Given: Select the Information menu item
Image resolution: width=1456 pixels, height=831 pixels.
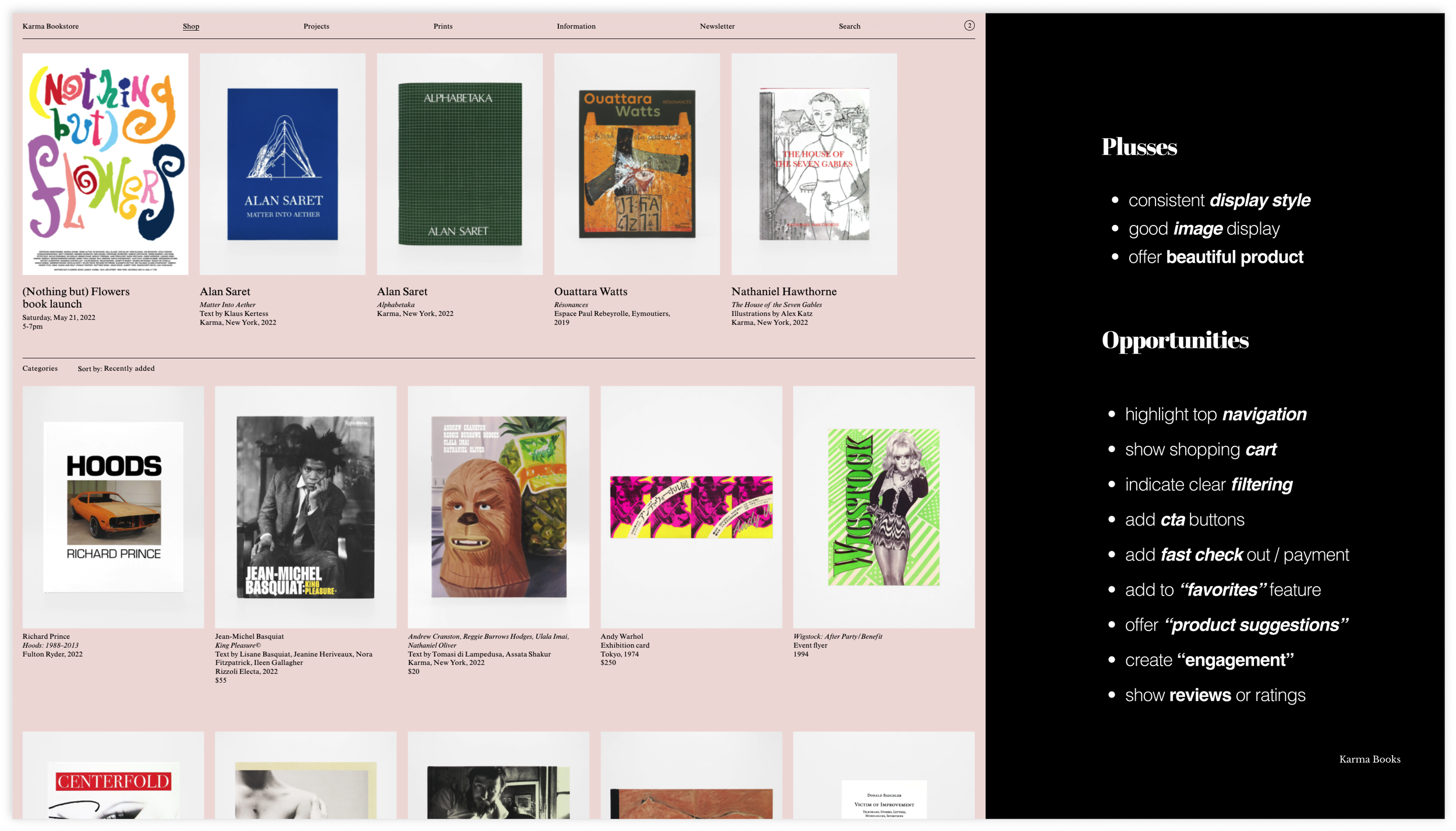Looking at the screenshot, I should coord(576,26).
